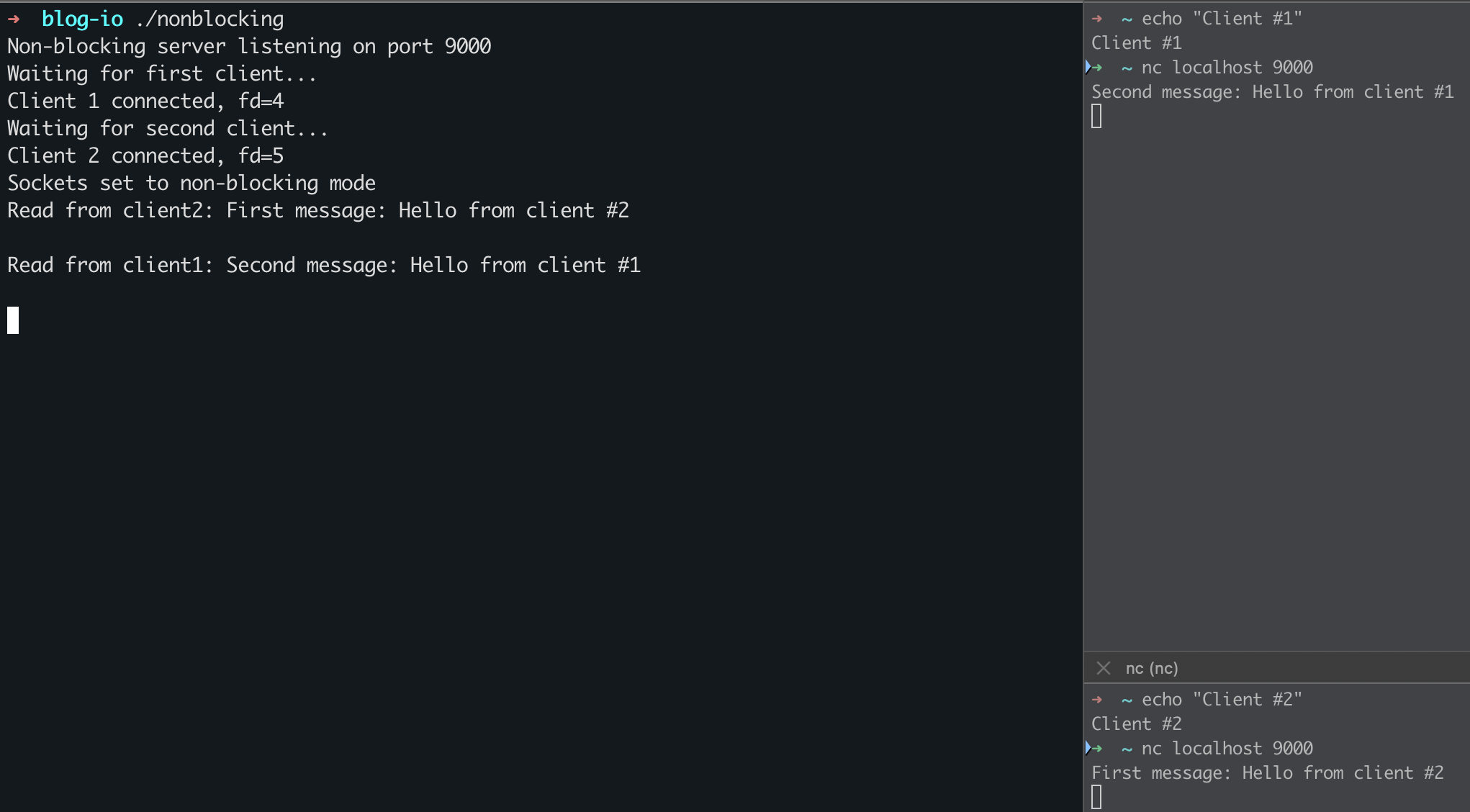
Task: Click the "Sockets set to non-blocking mode" line
Action: pyautogui.click(x=191, y=183)
